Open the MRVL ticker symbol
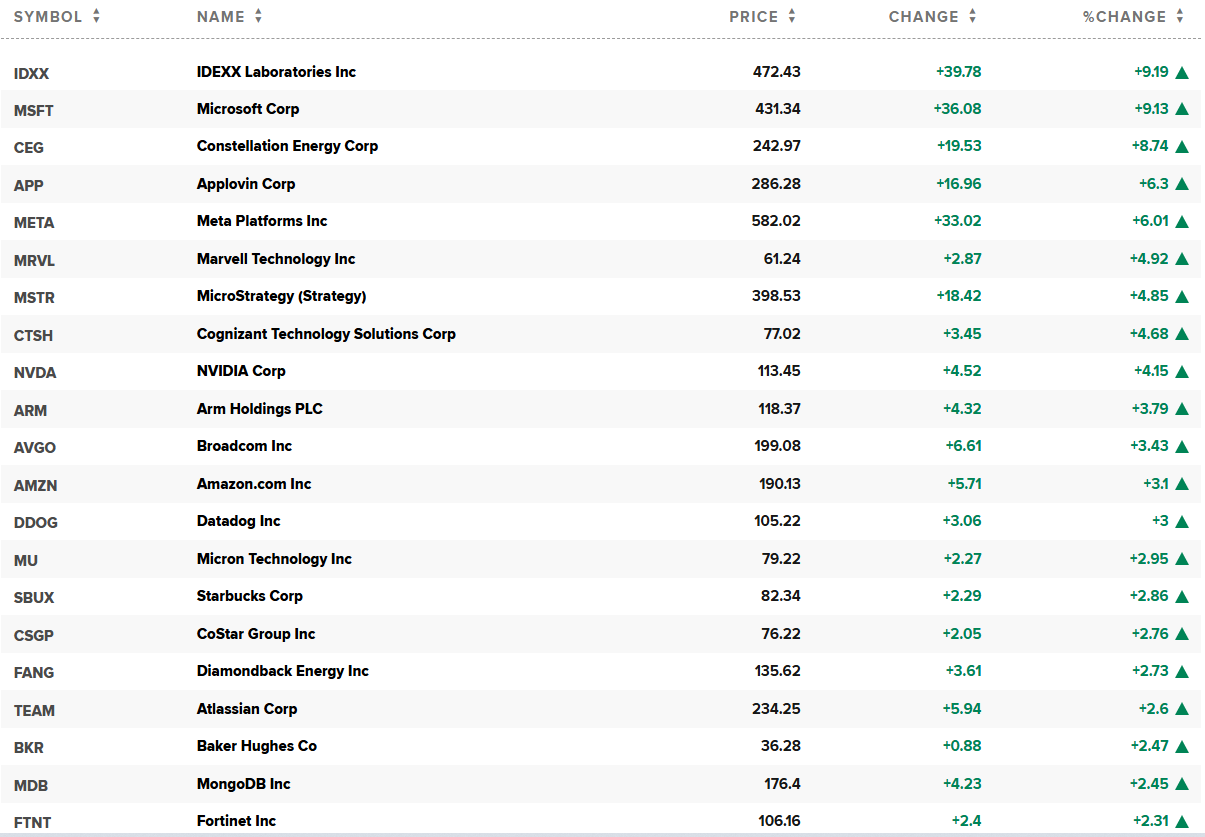Viewport: 1205px width, 837px height. click(34, 260)
